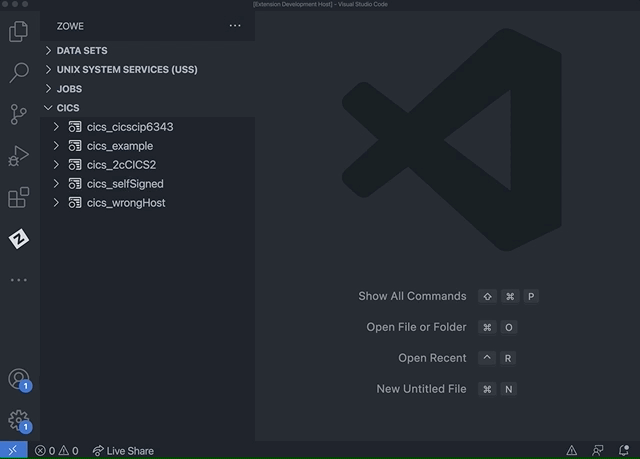Click the feedback icon in status bar
The image size is (640, 459).
tap(598, 451)
